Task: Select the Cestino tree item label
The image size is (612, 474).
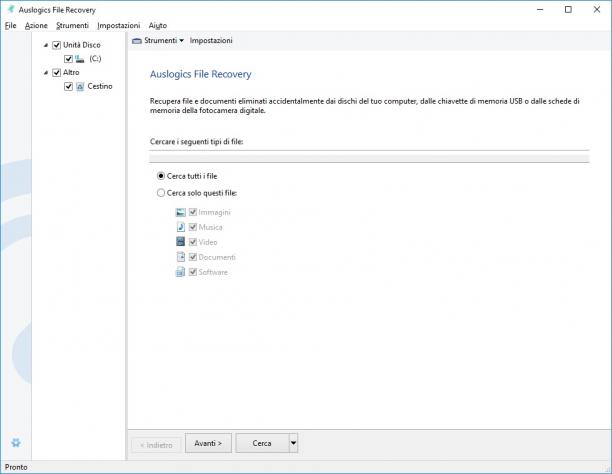Action: pyautogui.click(x=100, y=86)
